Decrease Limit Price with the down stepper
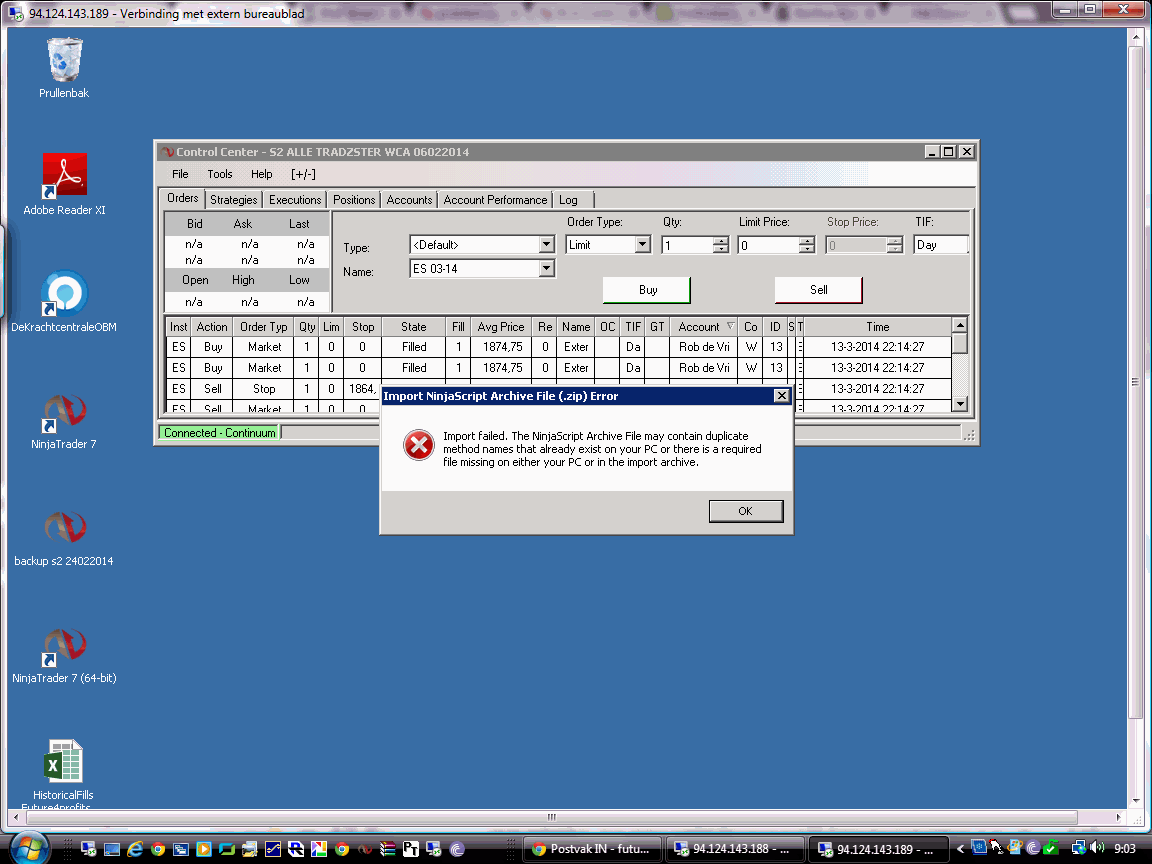This screenshot has width=1152, height=864. pos(807,249)
